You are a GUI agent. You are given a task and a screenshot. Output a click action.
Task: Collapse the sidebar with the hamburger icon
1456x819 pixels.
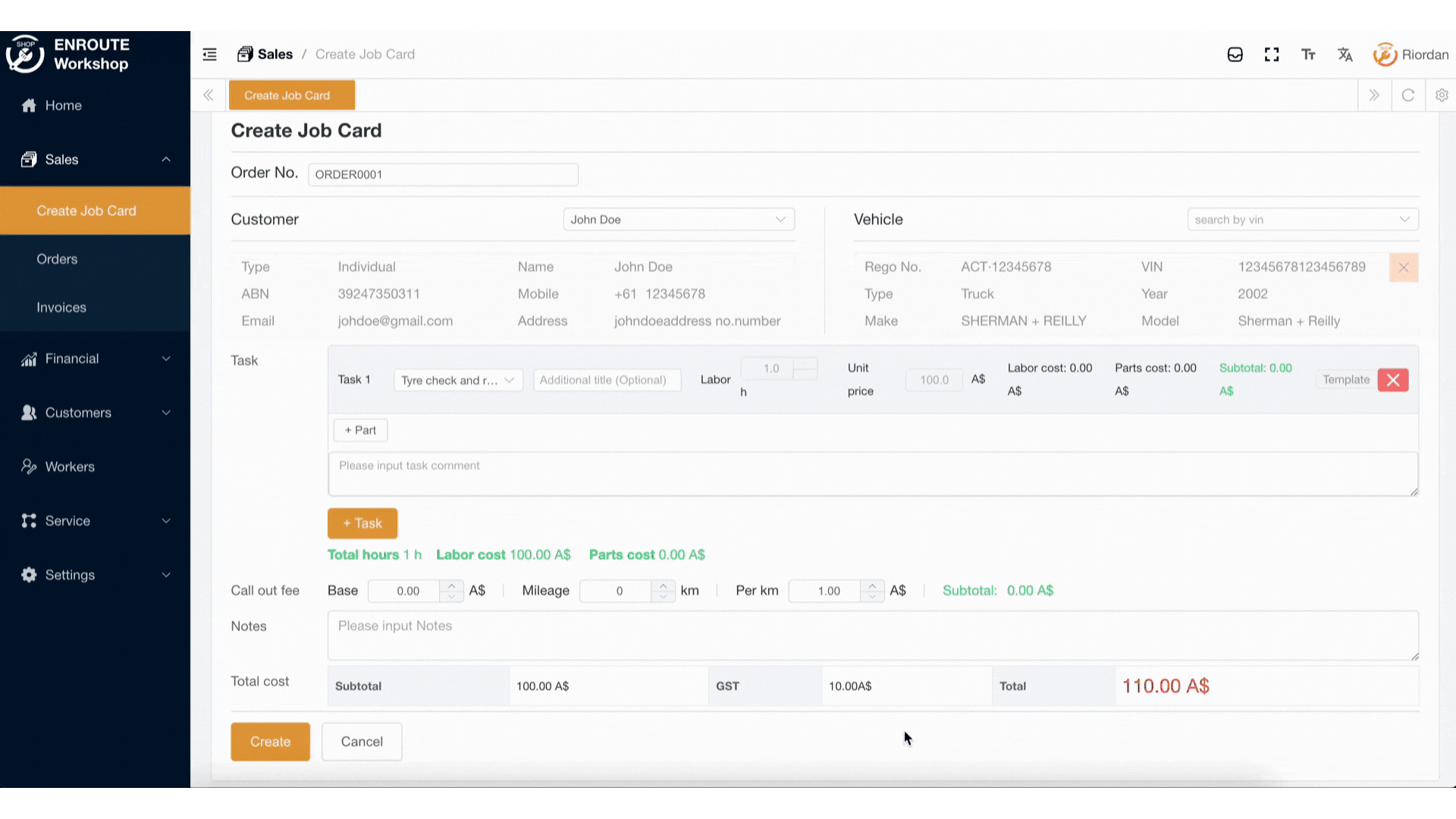209,54
